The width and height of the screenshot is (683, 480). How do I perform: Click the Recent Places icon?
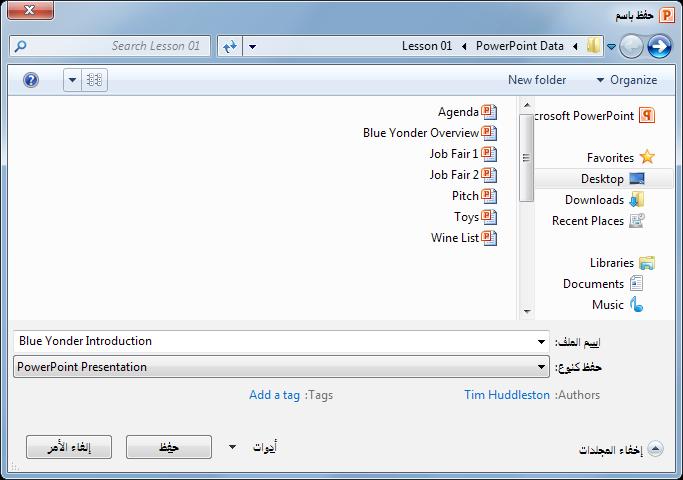pos(637,220)
